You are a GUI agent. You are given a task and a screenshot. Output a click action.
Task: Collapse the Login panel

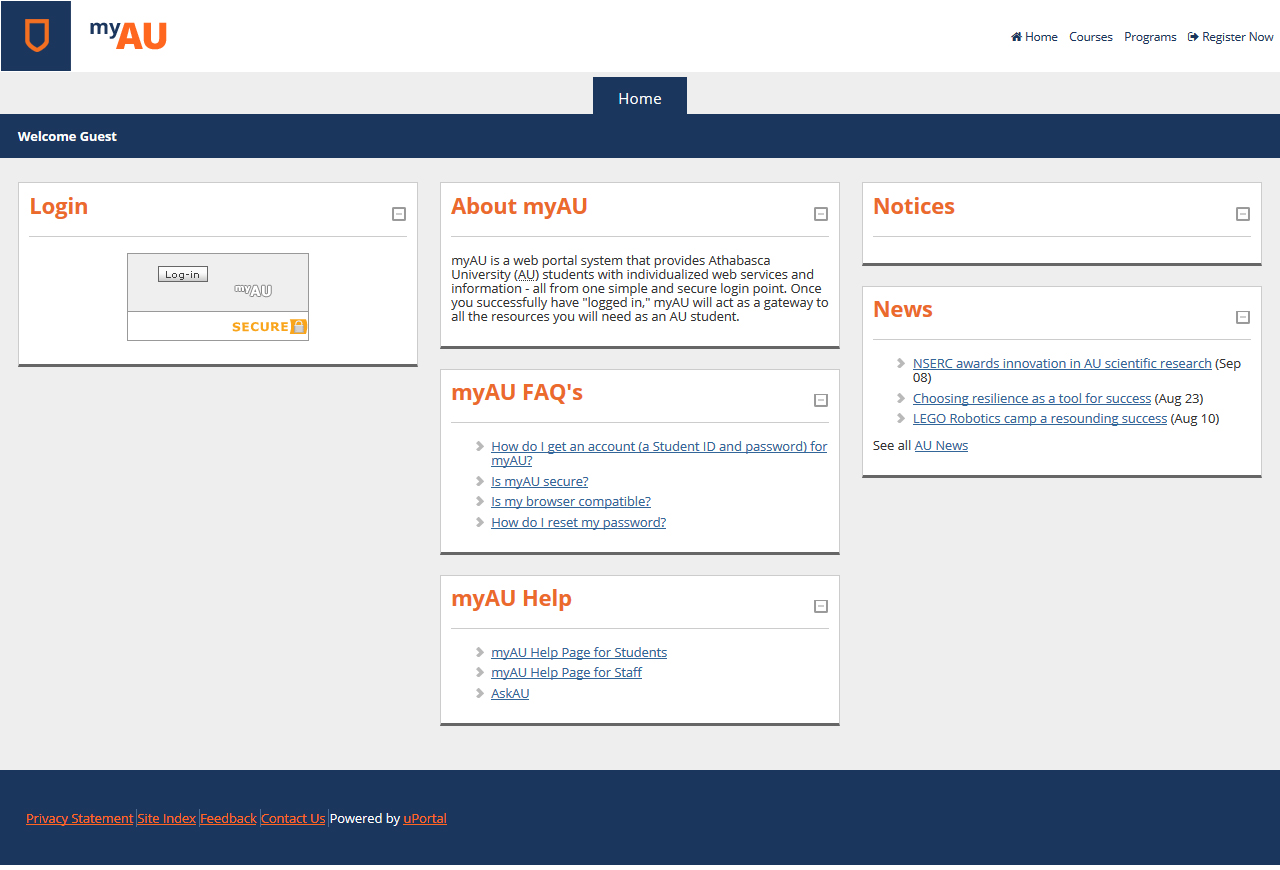point(399,214)
